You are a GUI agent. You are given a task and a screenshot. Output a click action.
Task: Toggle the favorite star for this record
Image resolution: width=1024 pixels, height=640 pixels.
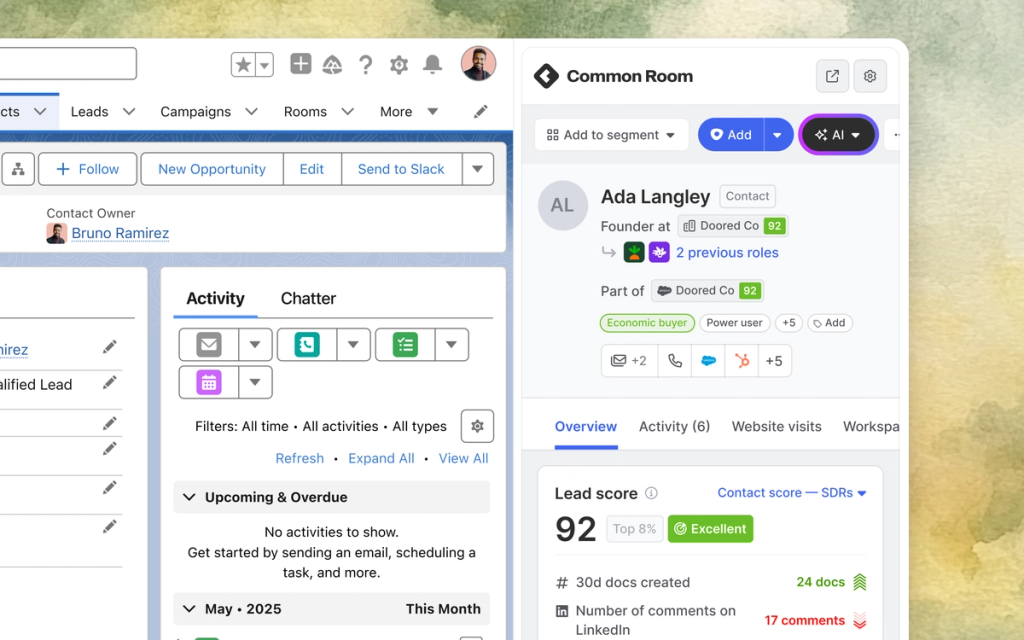tap(243, 63)
